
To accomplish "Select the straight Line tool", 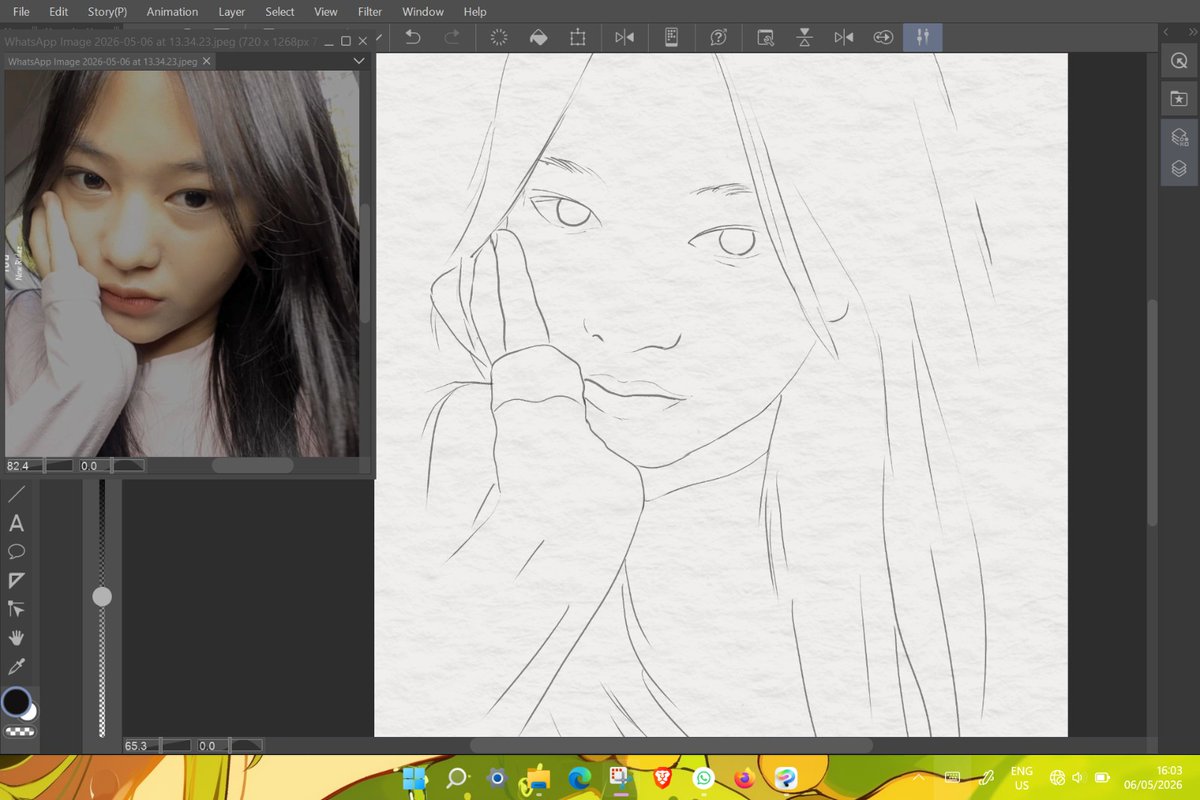I will [x=17, y=494].
